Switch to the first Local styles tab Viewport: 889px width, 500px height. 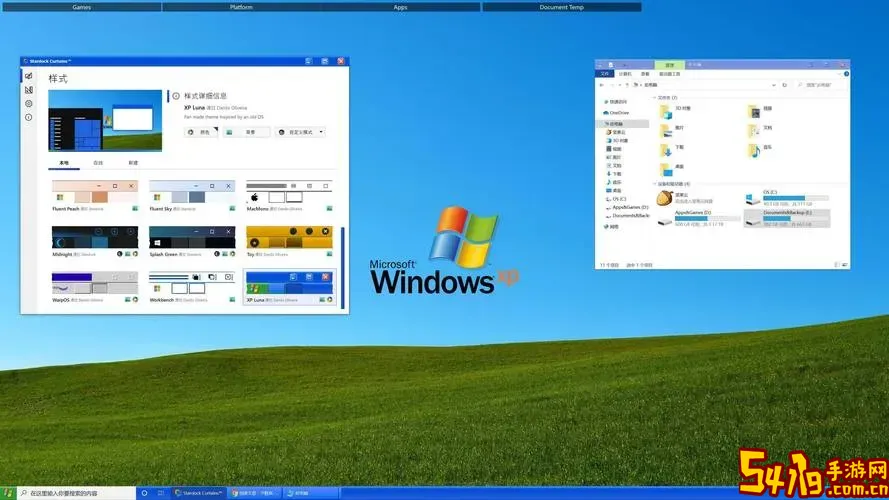pos(64,163)
